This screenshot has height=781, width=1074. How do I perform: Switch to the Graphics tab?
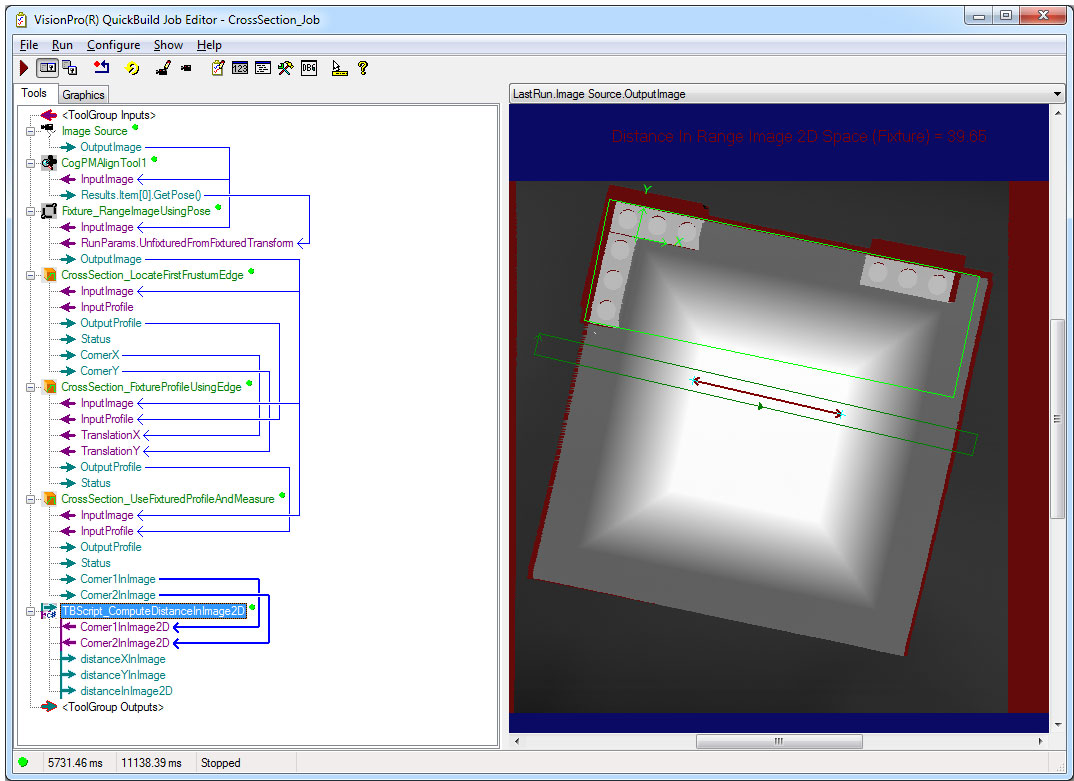click(x=83, y=95)
